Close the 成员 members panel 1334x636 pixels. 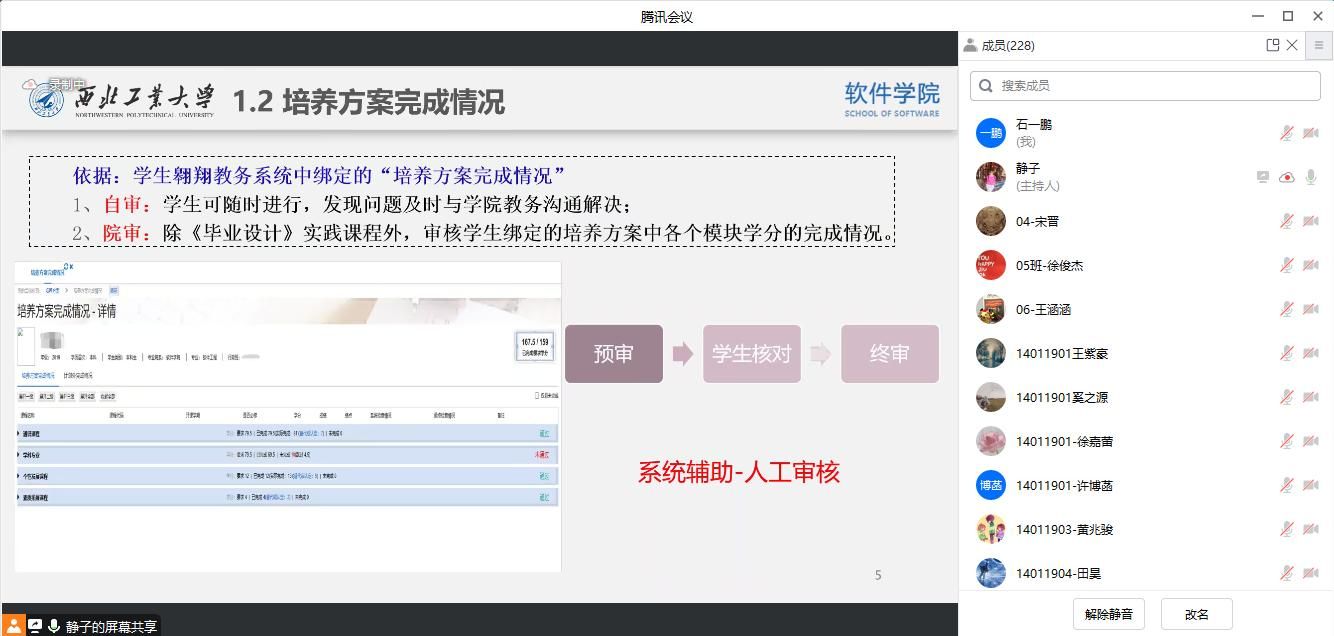pos(1292,45)
